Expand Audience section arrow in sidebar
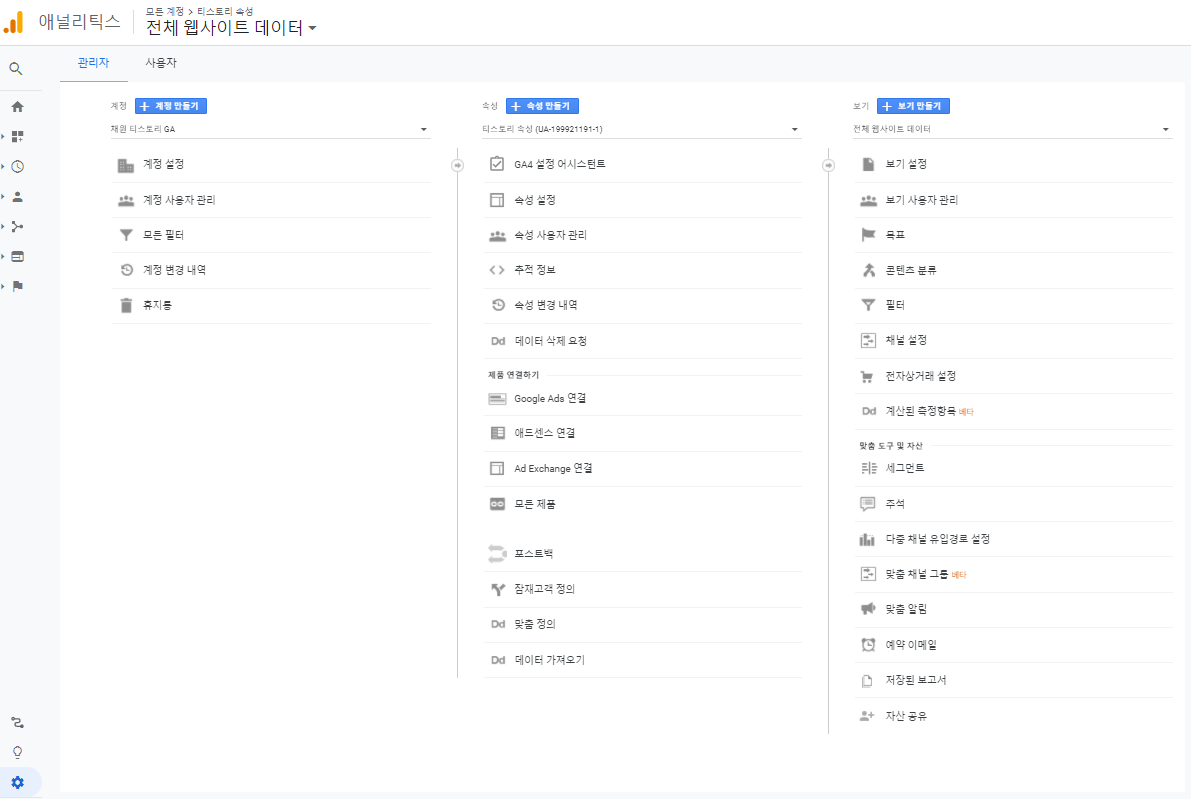The height and width of the screenshot is (799, 1191). click(3, 197)
